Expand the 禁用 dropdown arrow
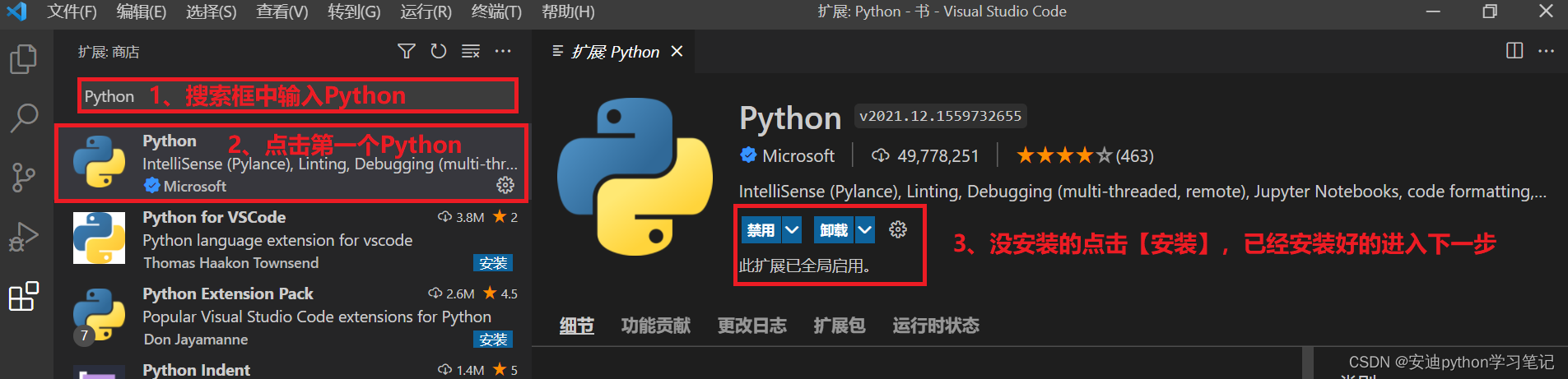 click(791, 230)
